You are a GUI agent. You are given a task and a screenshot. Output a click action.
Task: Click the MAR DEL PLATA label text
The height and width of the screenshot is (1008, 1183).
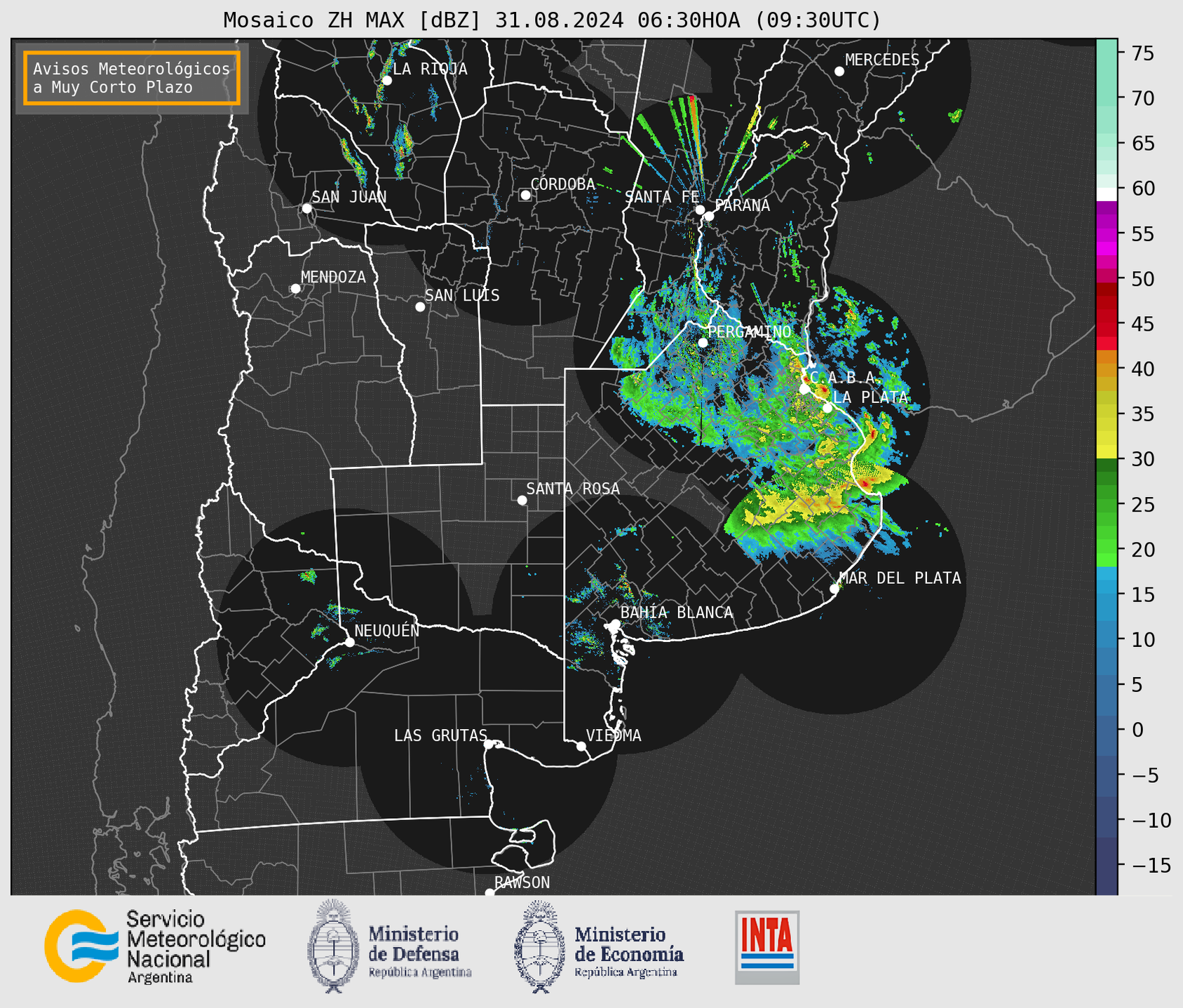900,578
